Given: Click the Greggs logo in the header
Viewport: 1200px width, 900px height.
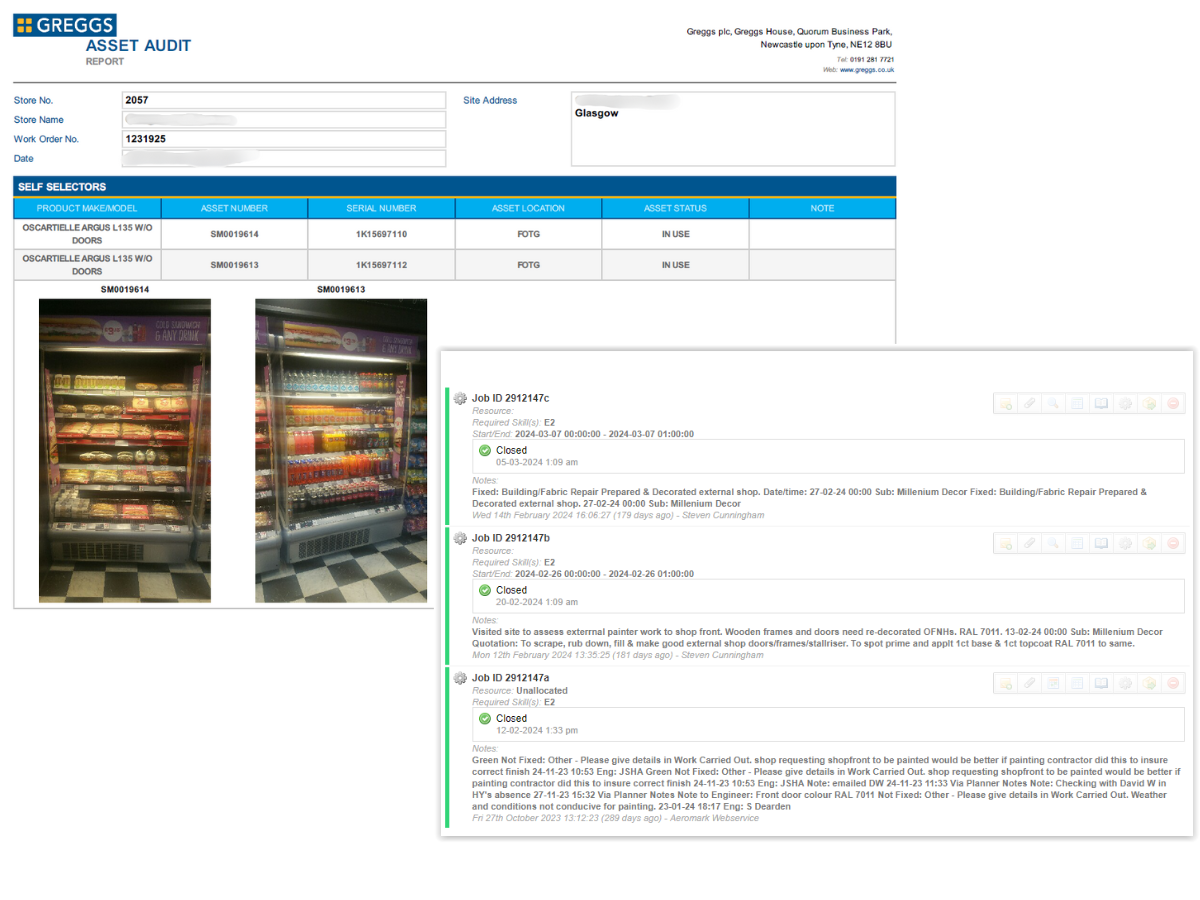Looking at the screenshot, I should (65, 25).
